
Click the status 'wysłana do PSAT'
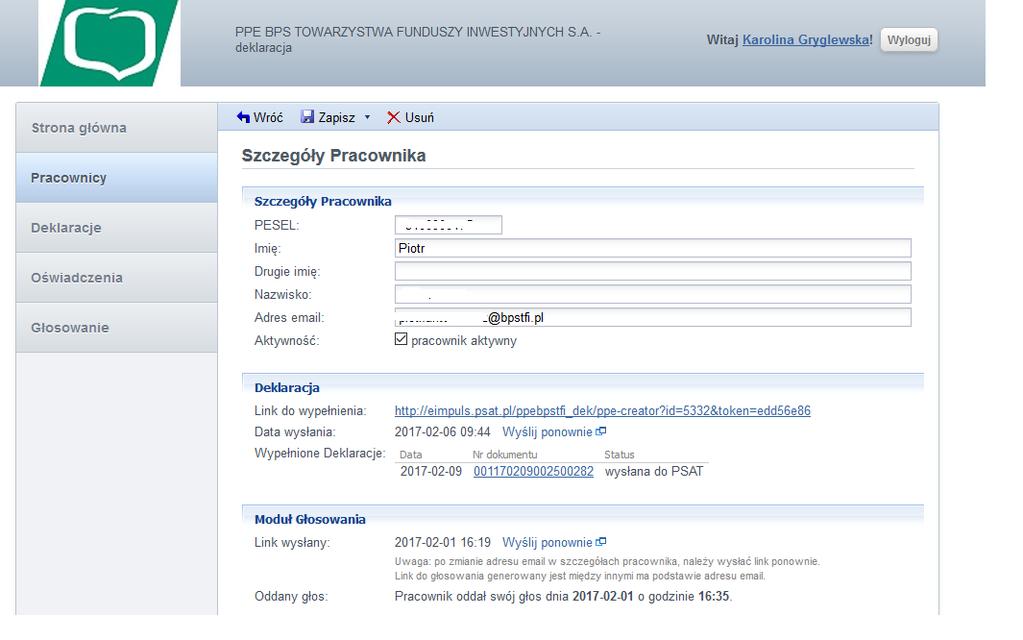tap(654, 471)
